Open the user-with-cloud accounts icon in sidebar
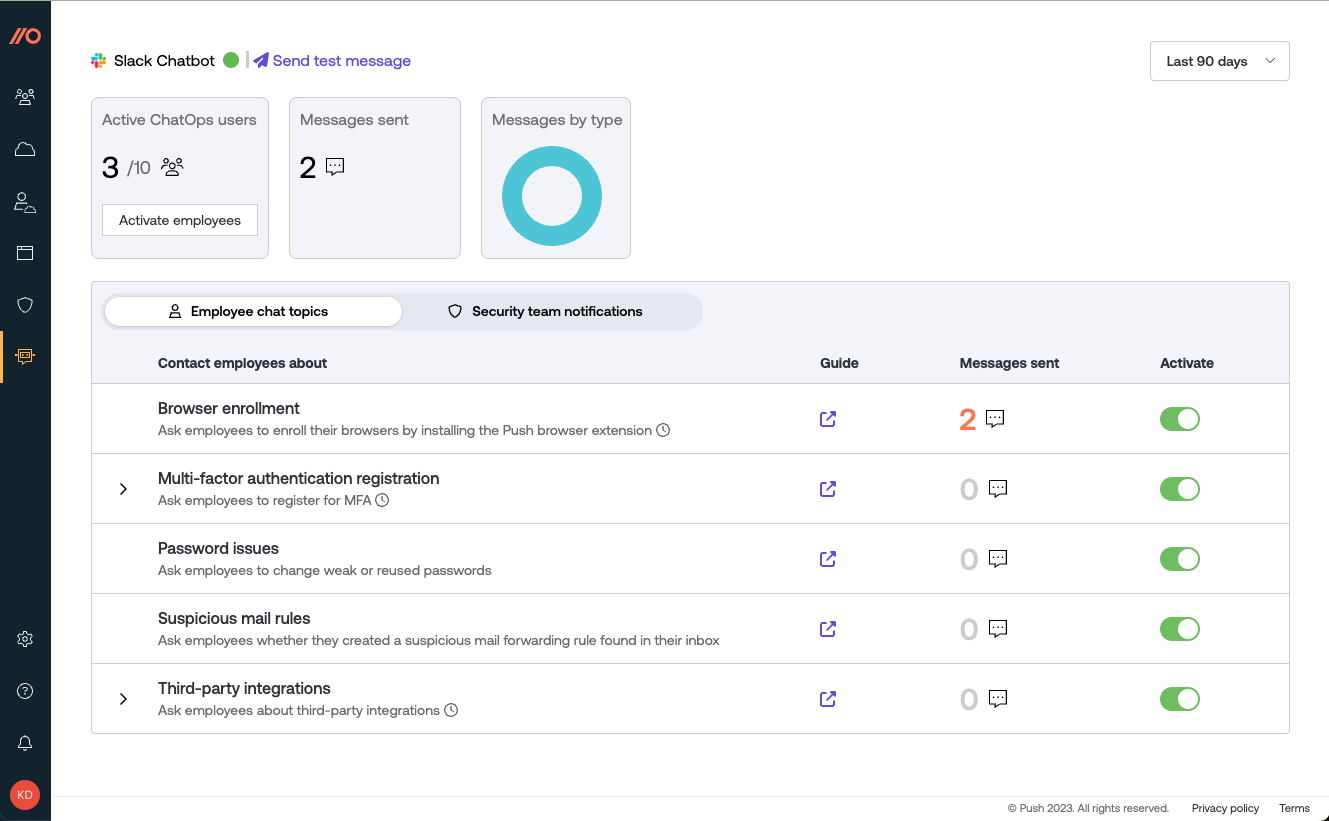The image size is (1329, 821). tap(25, 202)
